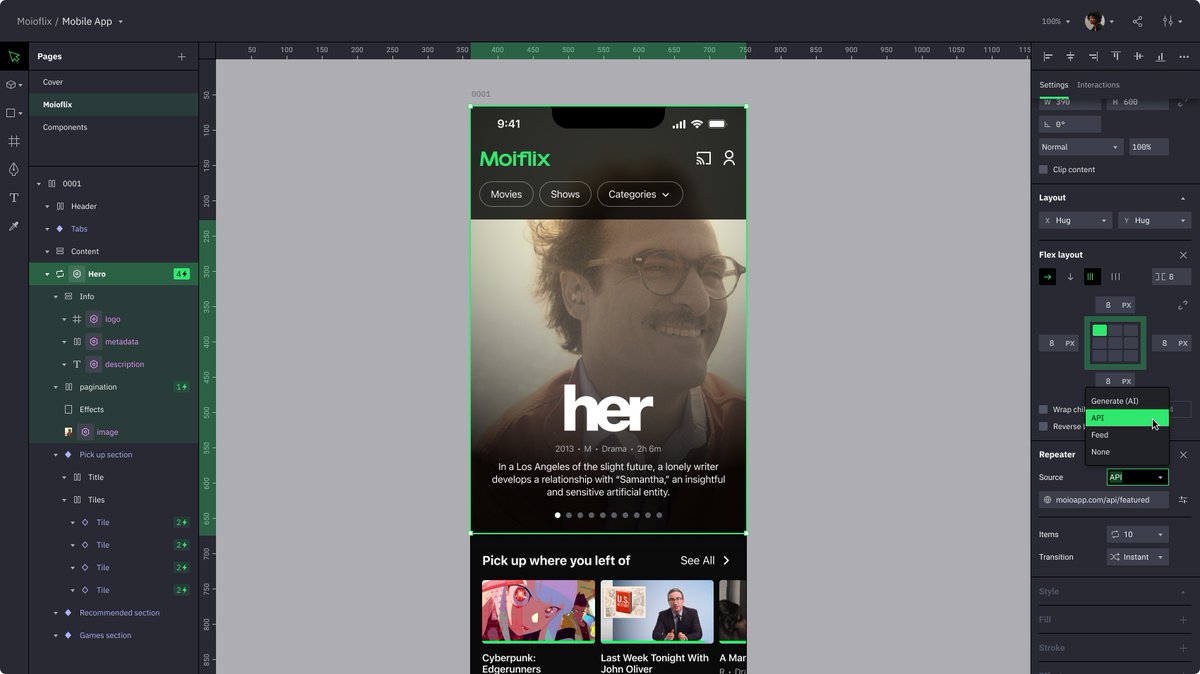Collapse the 0001 frame layer
The width and height of the screenshot is (1200, 674).
tap(39, 184)
